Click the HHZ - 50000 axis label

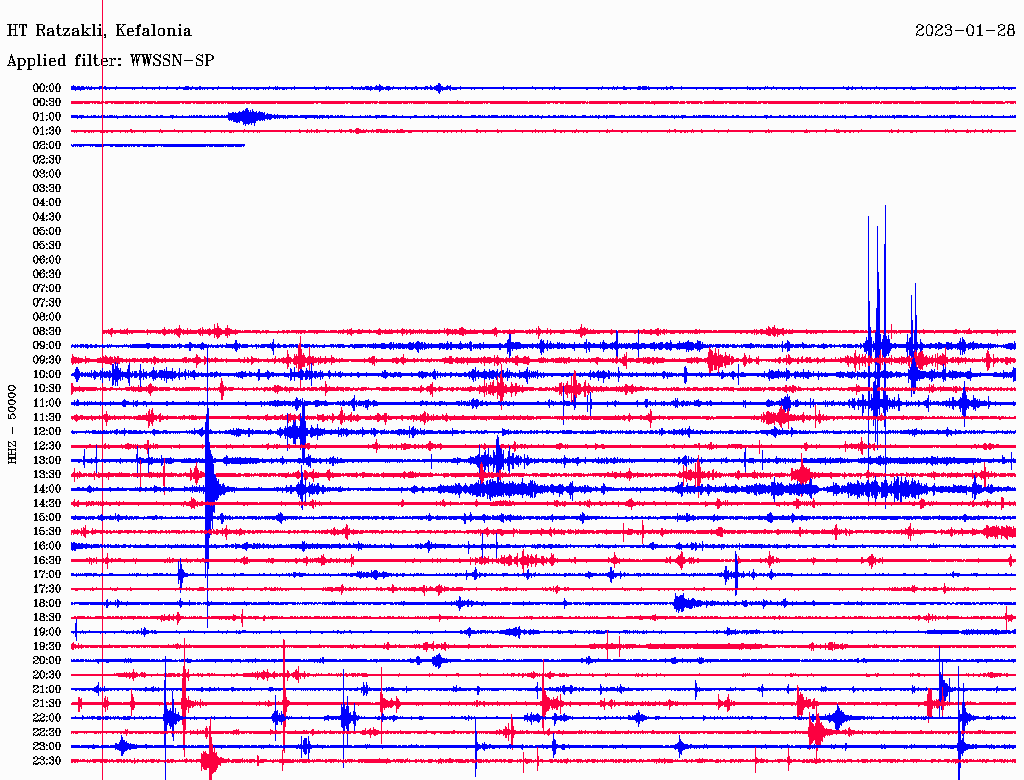(x=12, y=425)
